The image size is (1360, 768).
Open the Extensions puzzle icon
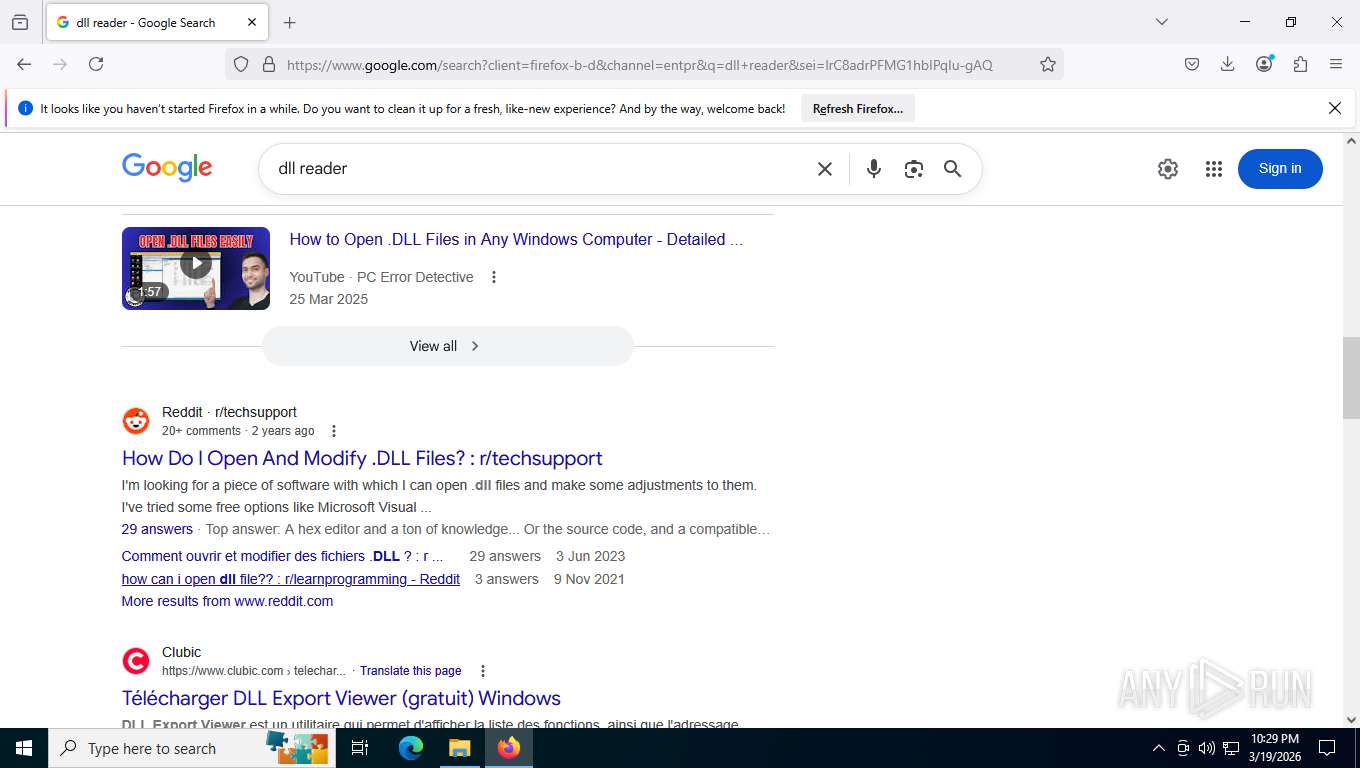pos(1300,64)
